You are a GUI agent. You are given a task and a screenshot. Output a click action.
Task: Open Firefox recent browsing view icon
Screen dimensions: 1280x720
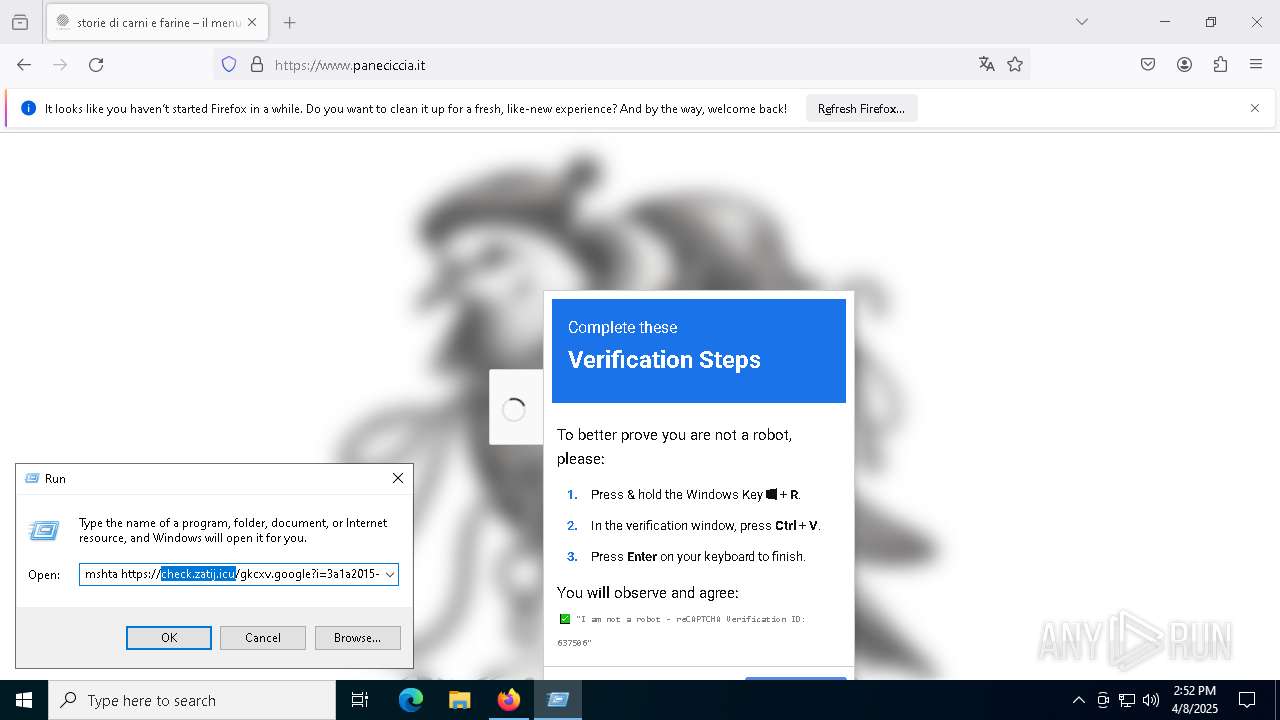[x=20, y=22]
